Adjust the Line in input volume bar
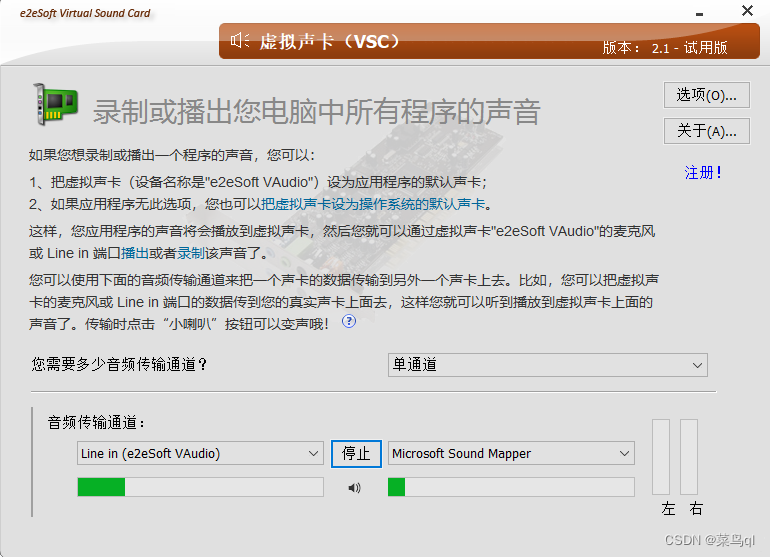 200,487
